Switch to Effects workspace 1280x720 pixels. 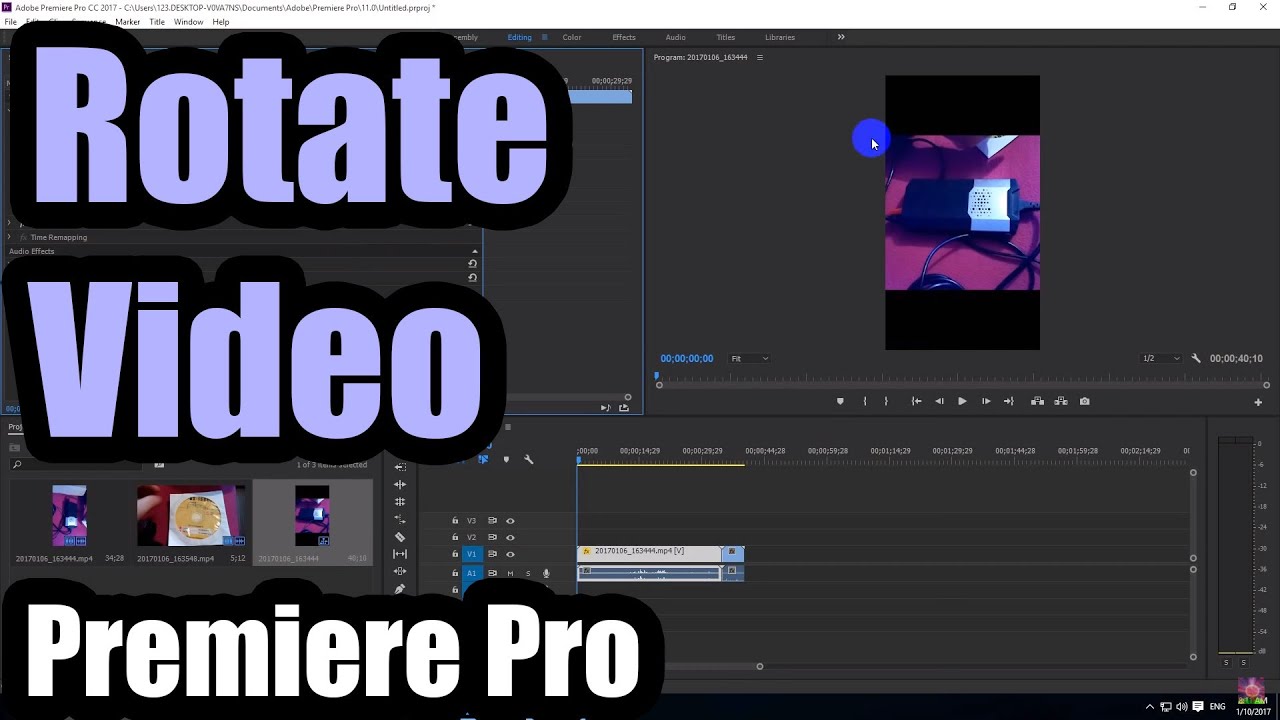click(624, 37)
